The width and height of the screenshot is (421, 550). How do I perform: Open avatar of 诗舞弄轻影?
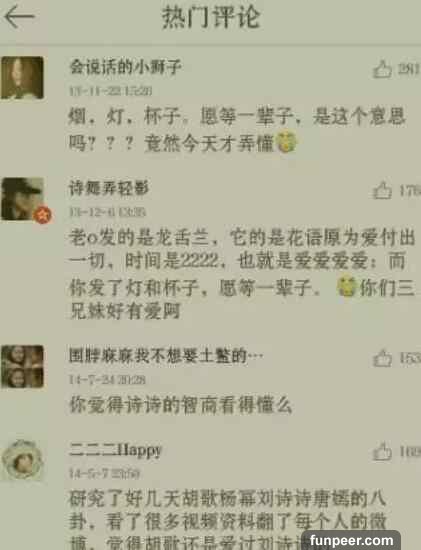tap(22, 199)
